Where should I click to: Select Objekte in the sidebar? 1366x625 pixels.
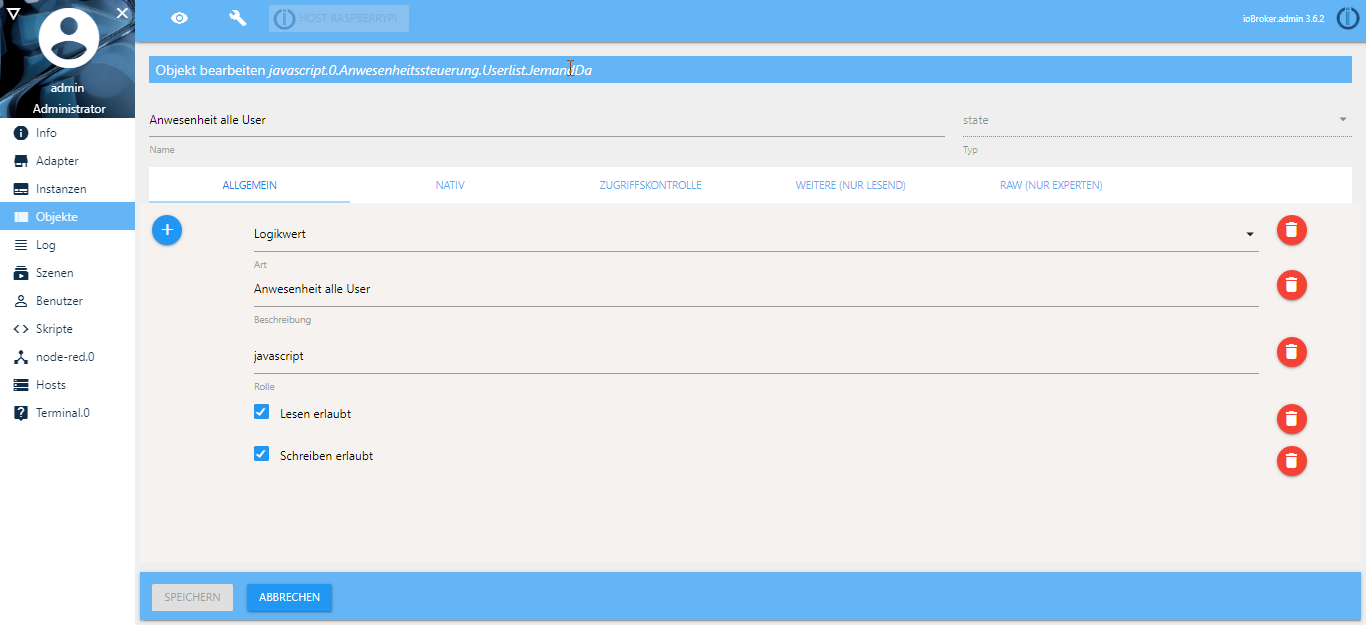pyautogui.click(x=67, y=217)
